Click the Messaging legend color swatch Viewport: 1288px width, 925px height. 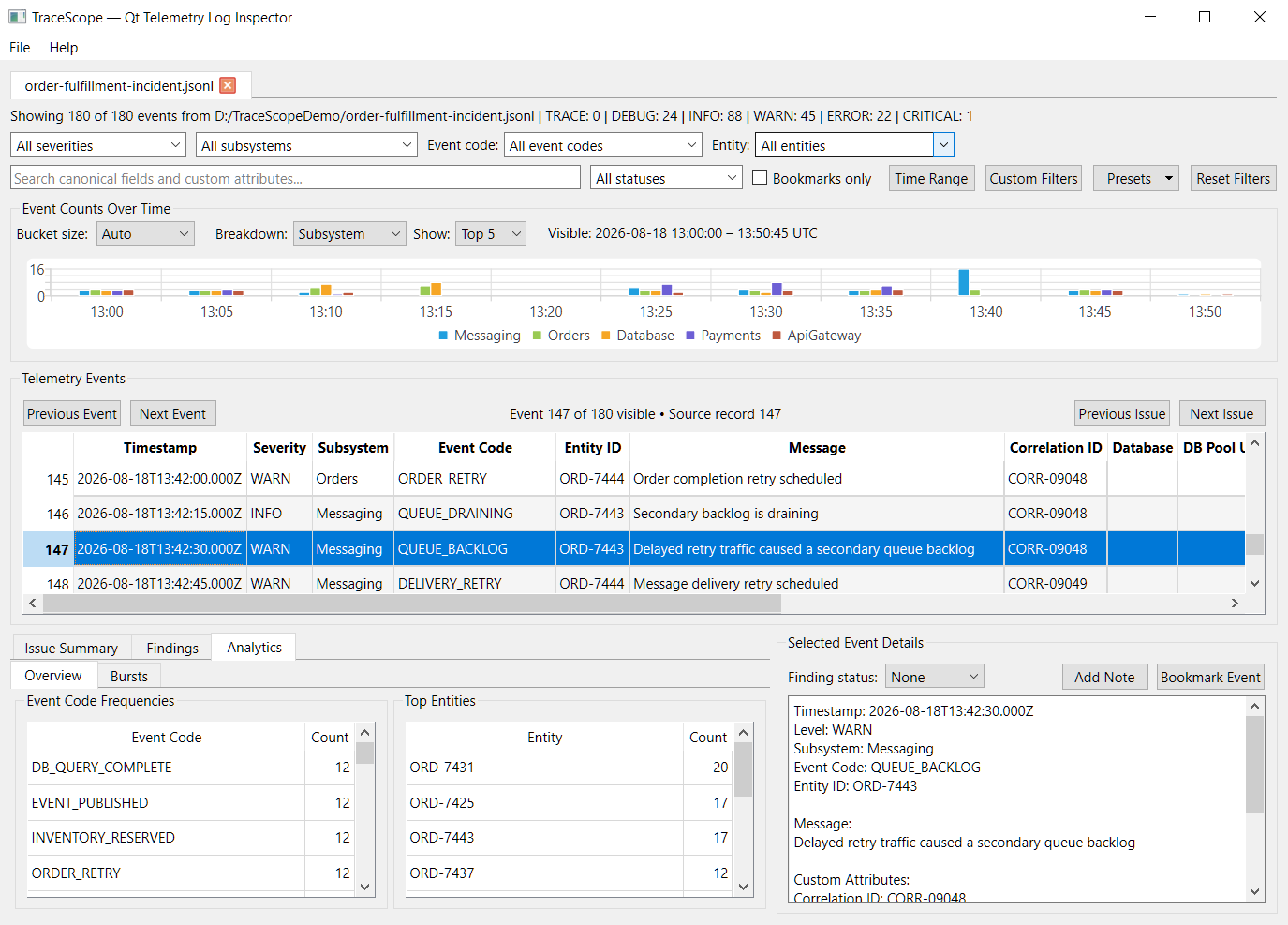443,336
